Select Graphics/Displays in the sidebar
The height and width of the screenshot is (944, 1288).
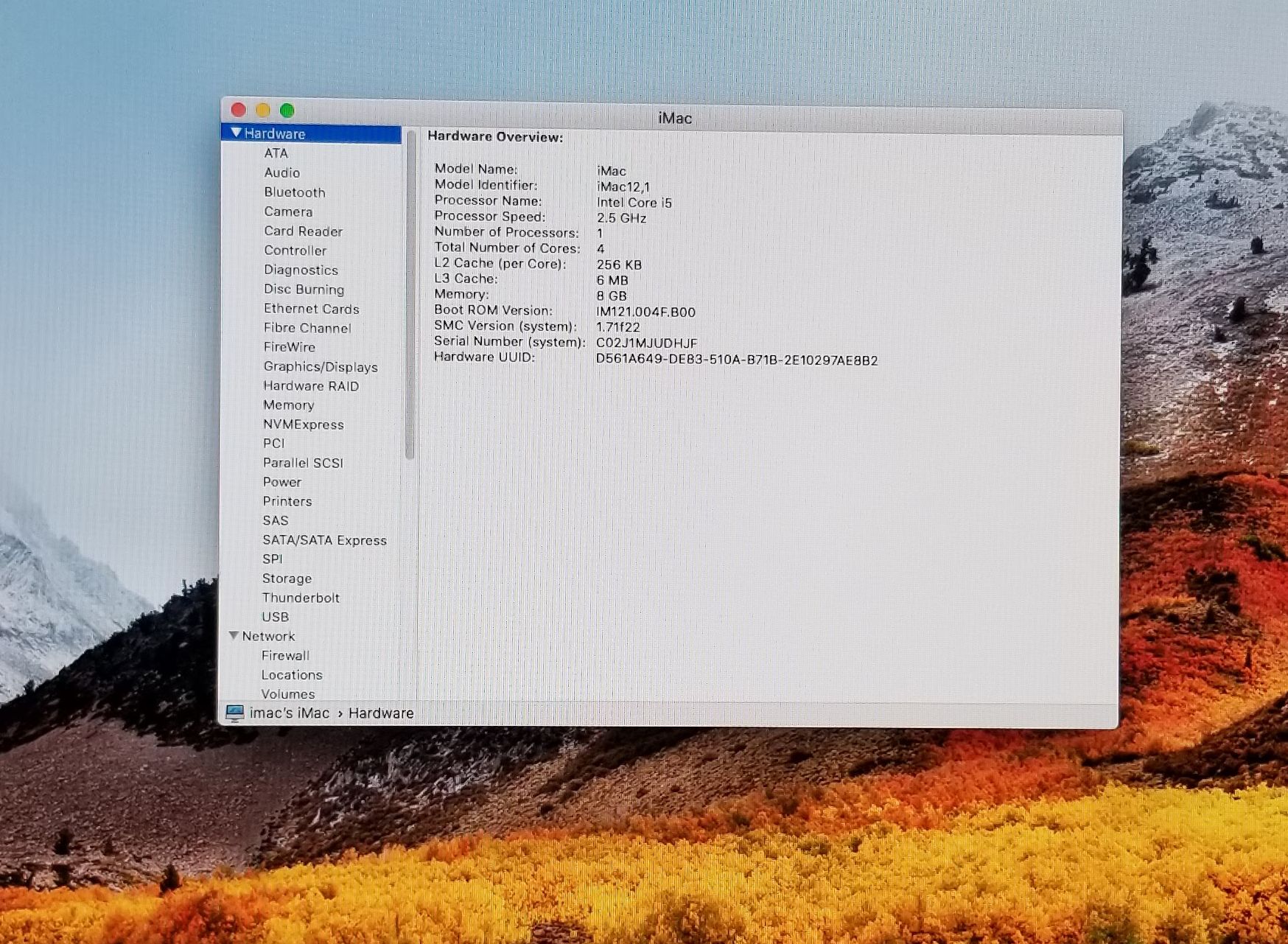coord(321,366)
